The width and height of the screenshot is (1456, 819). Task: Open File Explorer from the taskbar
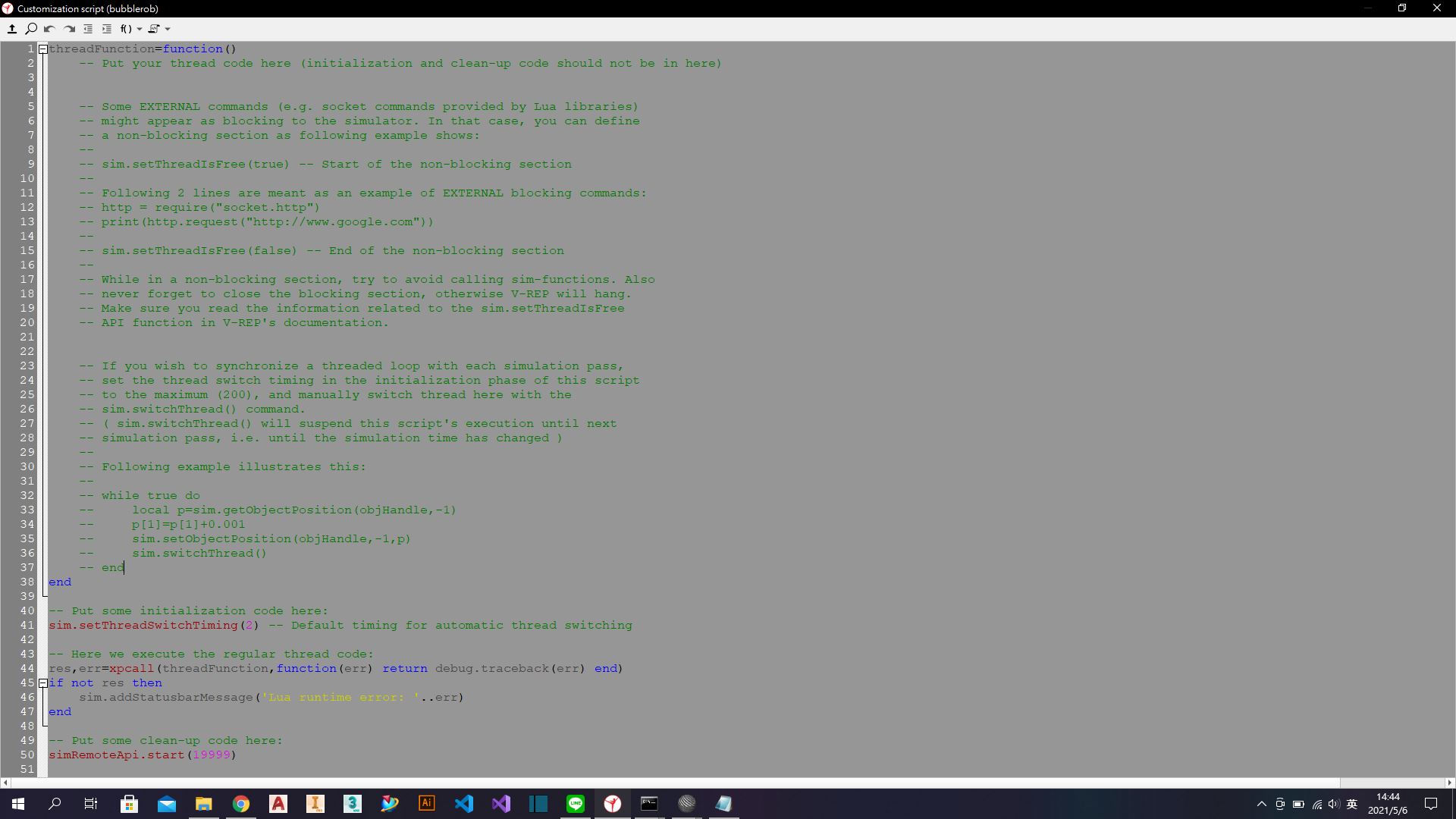pyautogui.click(x=203, y=804)
